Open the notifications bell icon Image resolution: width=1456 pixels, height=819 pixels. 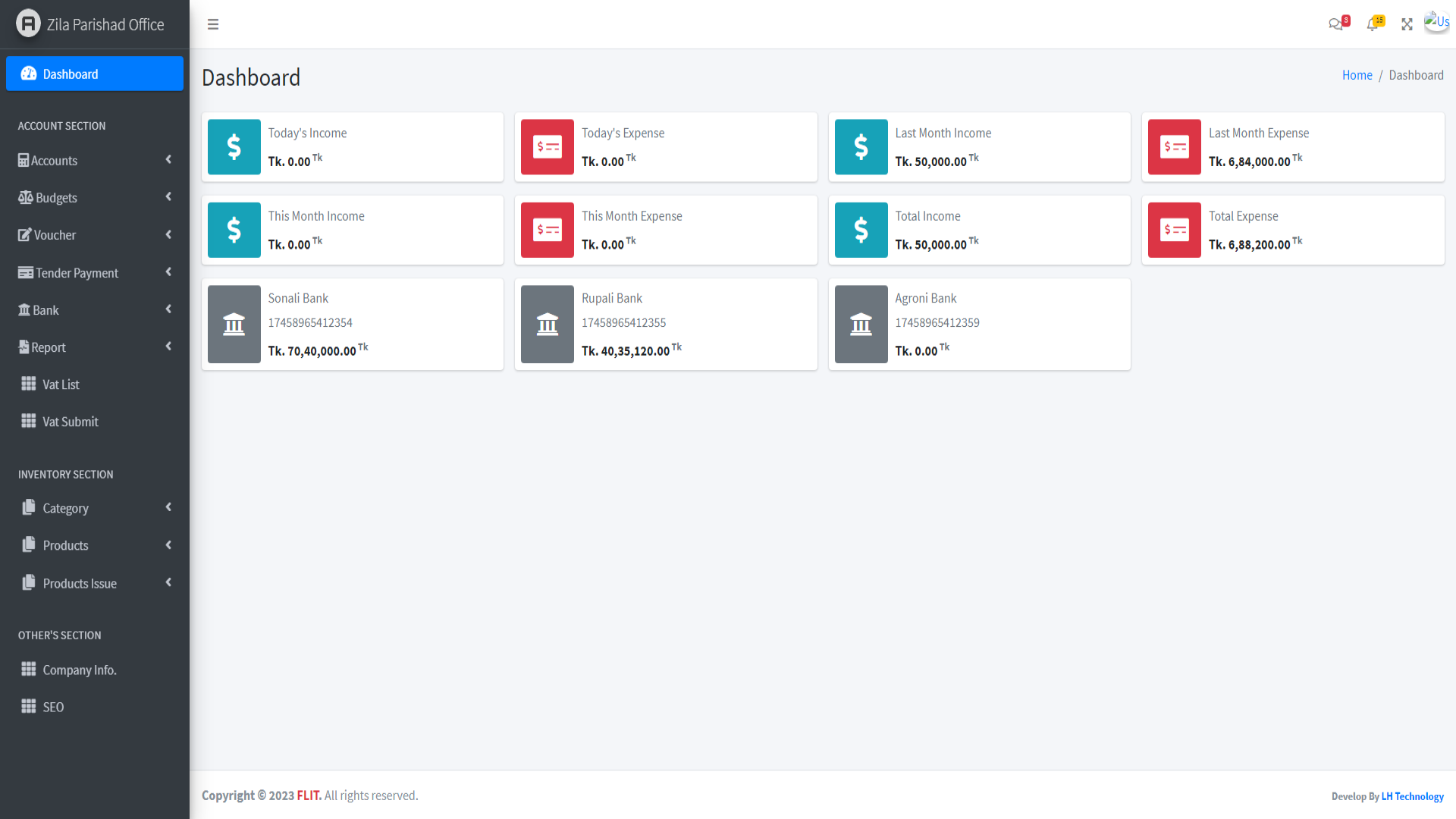pos(1373,24)
